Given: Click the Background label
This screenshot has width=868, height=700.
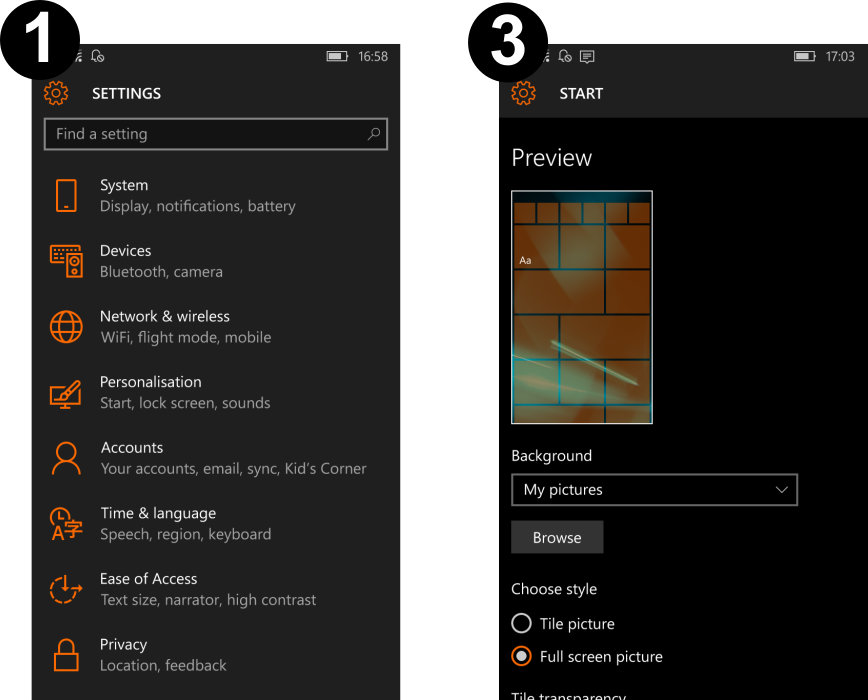Looking at the screenshot, I should coord(551,455).
